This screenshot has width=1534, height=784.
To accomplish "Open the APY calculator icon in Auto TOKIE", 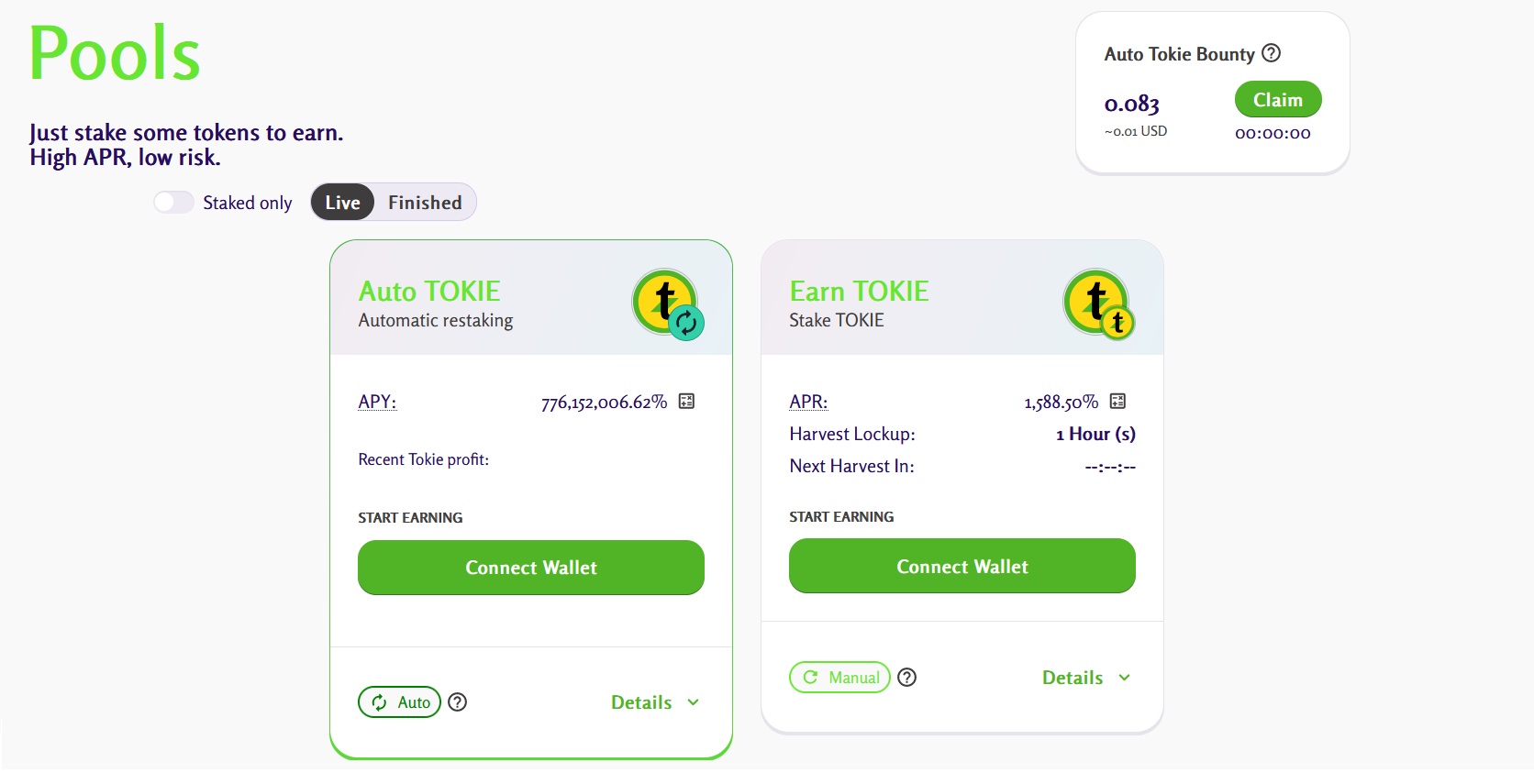I will [x=686, y=402].
